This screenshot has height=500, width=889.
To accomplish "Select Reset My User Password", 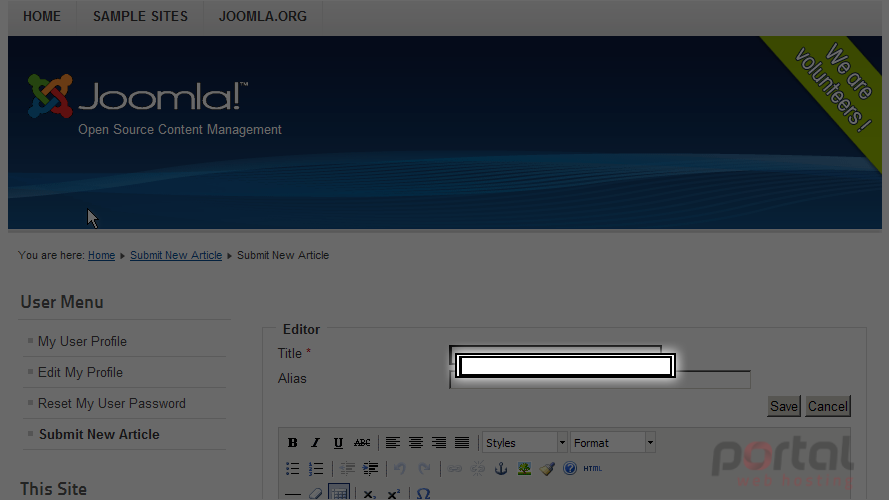I will point(112,404).
